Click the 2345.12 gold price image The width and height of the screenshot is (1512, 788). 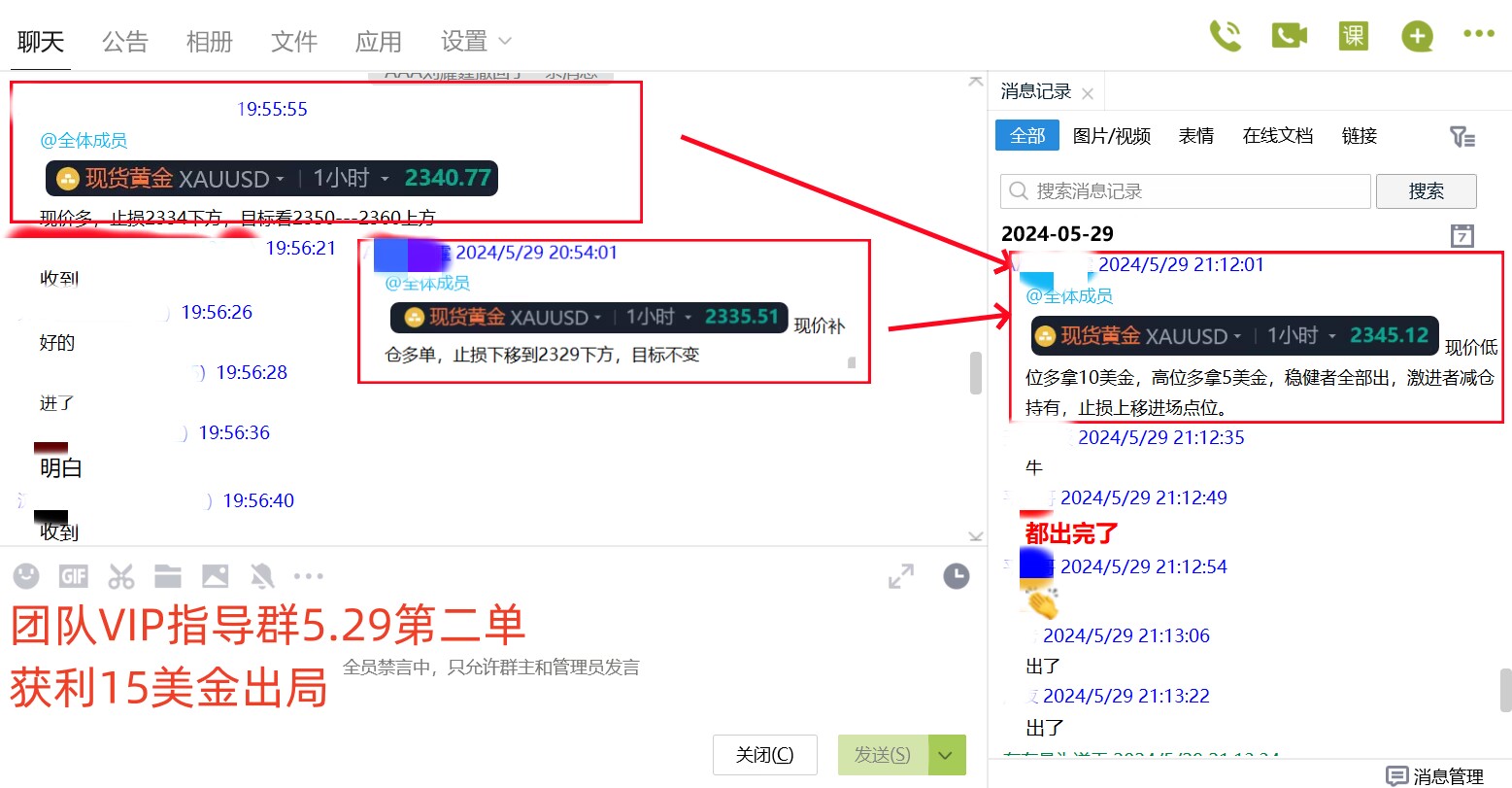pyautogui.click(x=1234, y=335)
